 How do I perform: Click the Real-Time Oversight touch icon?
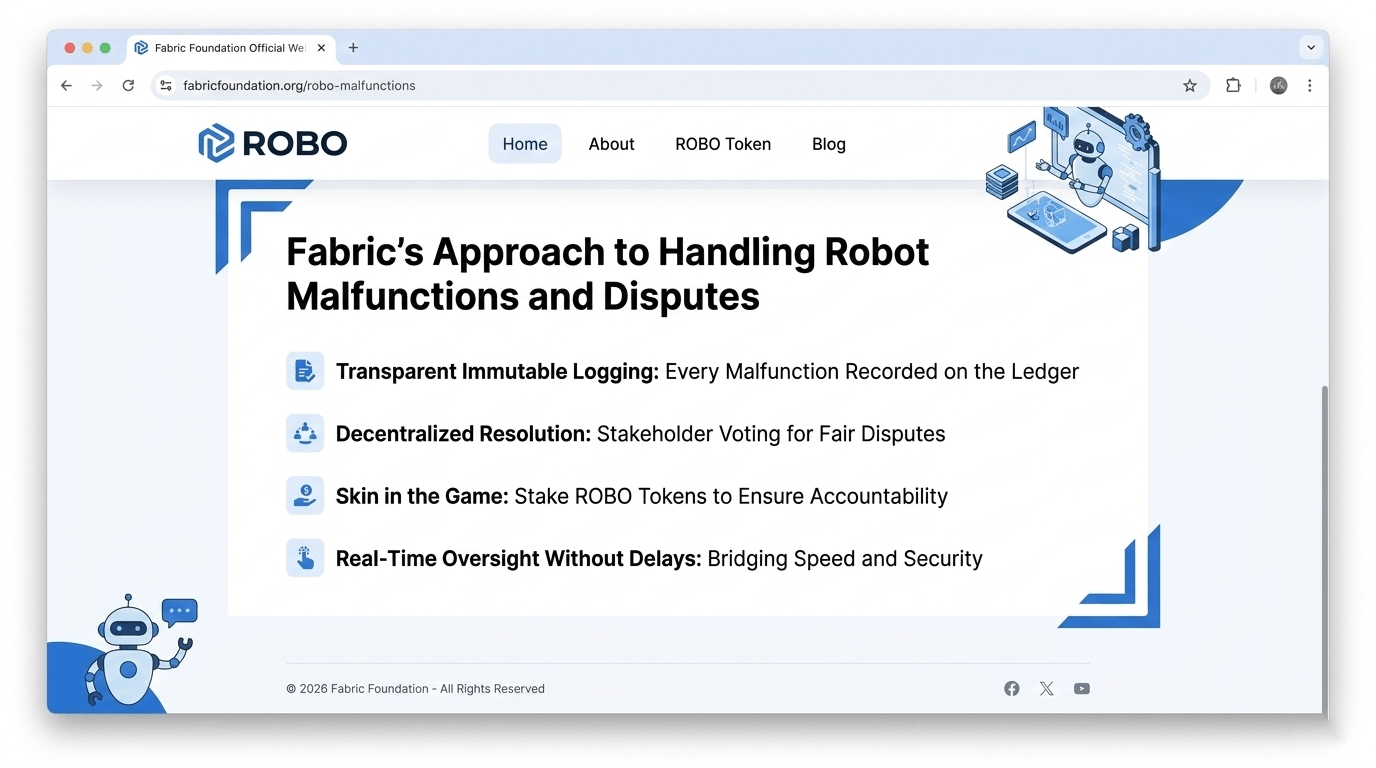(305, 558)
